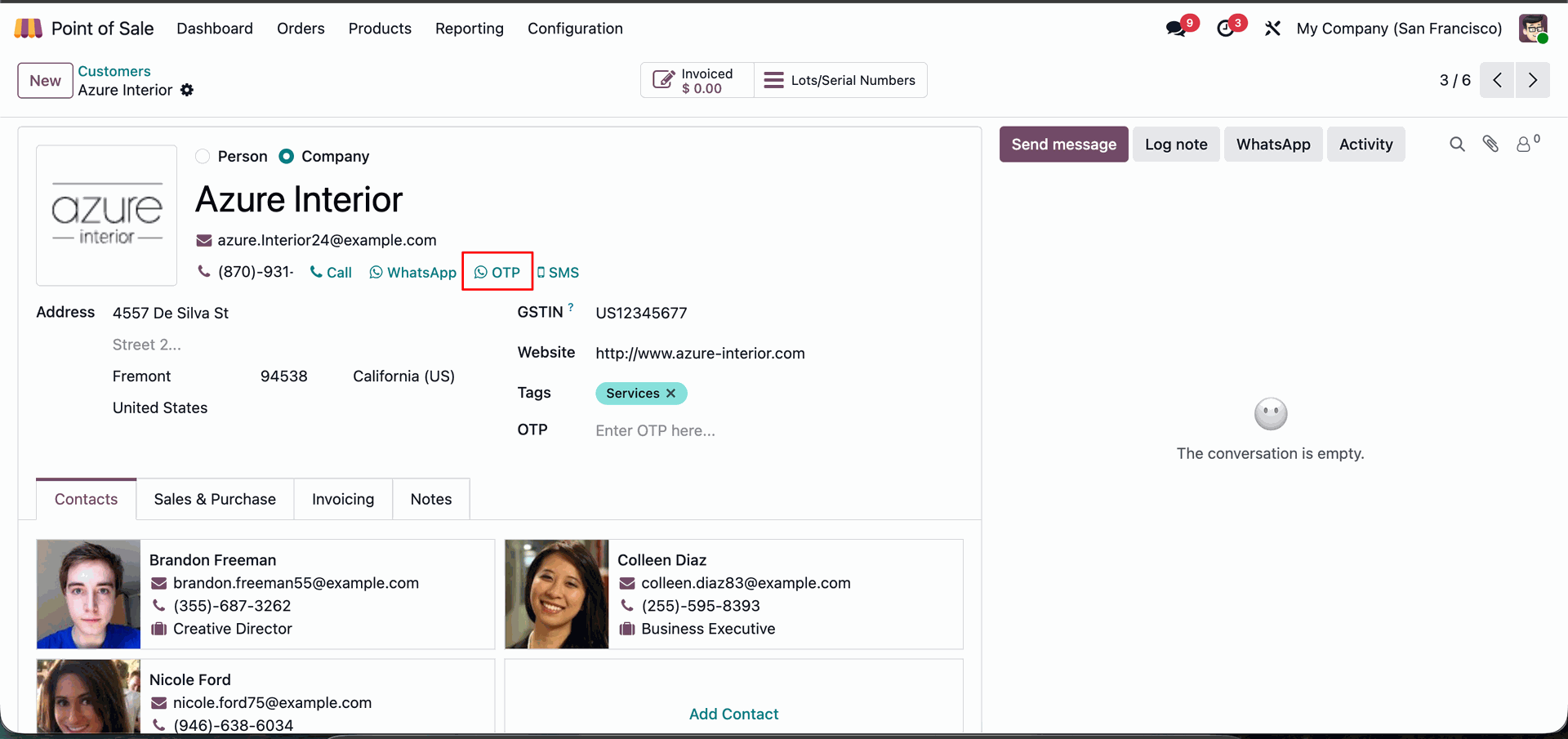The height and width of the screenshot is (739, 1568).
Task: Go to the previous customer record
Action: pos(1497,80)
